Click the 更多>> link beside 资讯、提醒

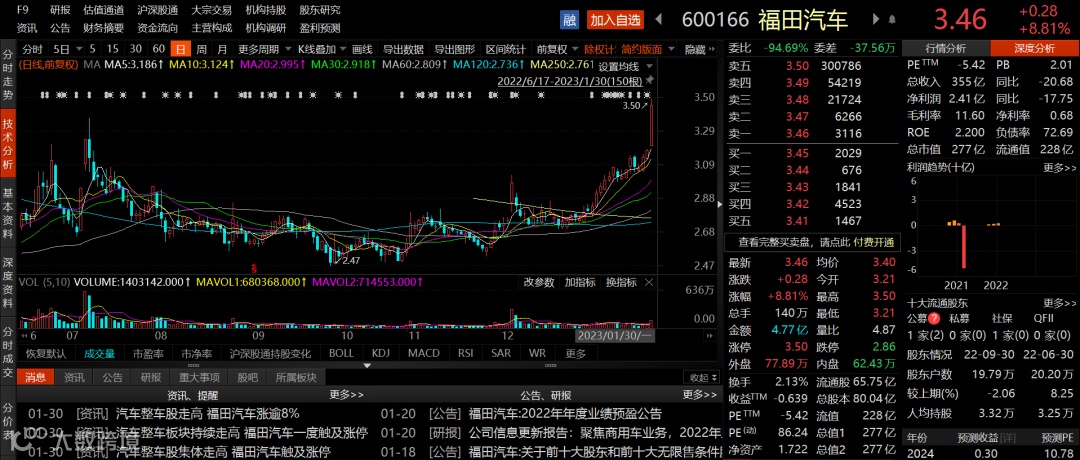pyautogui.click(x=346, y=395)
